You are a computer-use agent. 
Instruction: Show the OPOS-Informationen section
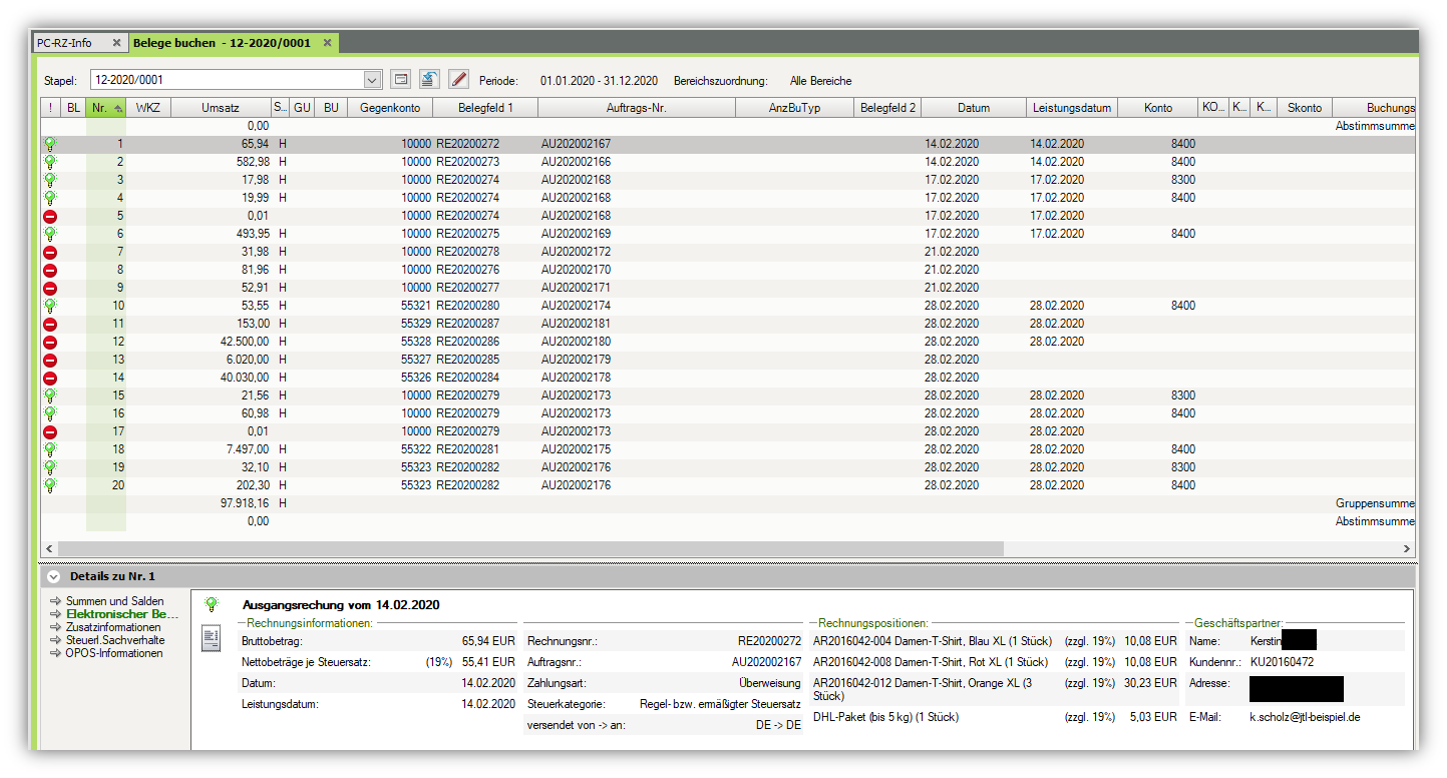tap(113, 653)
